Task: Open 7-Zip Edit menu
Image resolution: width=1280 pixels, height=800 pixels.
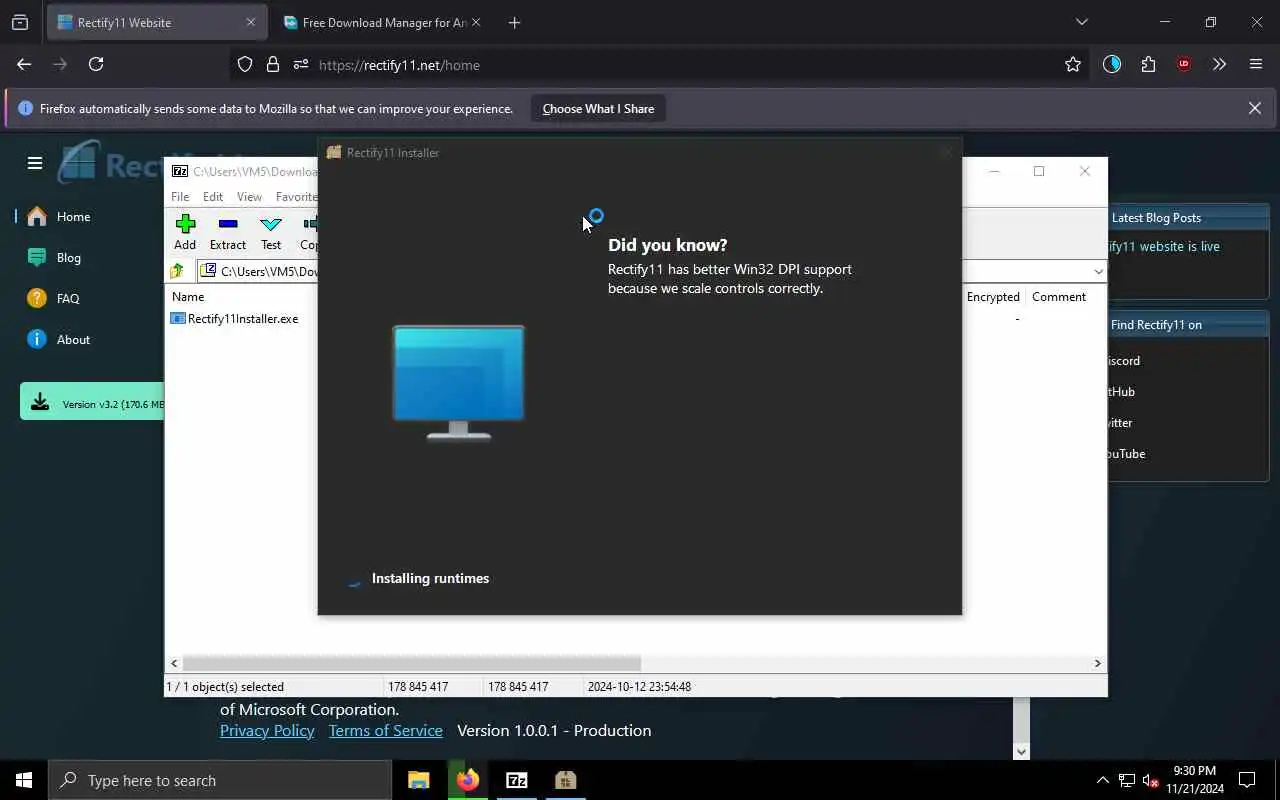Action: (213, 197)
